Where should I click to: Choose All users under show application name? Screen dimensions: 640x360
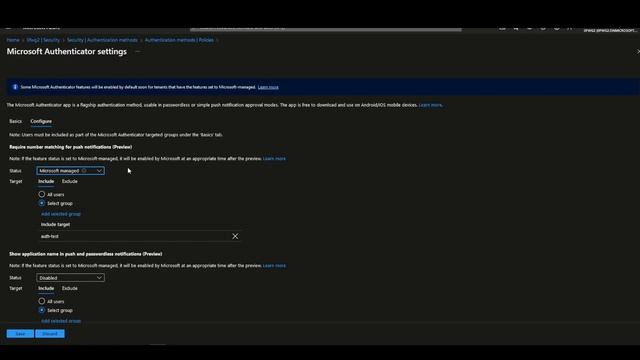click(42, 301)
